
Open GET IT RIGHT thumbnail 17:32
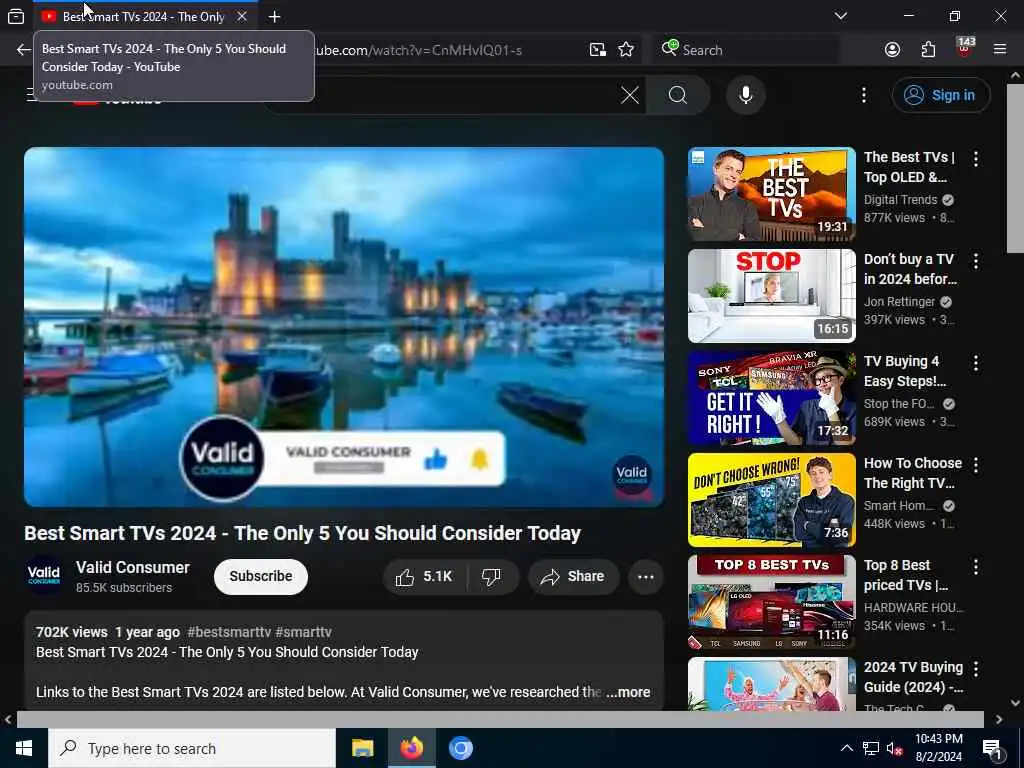[x=771, y=398]
